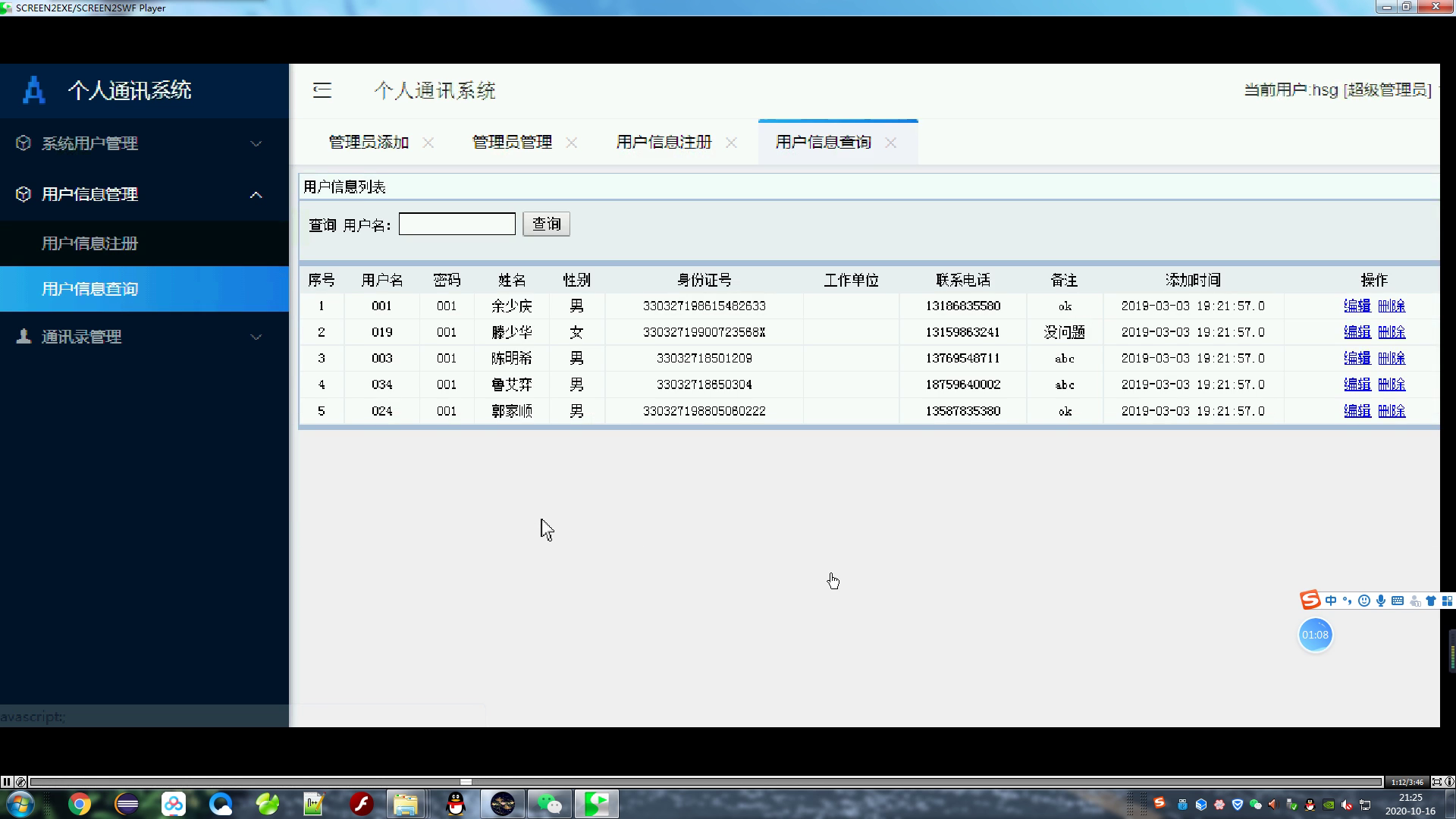Click phone number 13186835580

pos(963,306)
